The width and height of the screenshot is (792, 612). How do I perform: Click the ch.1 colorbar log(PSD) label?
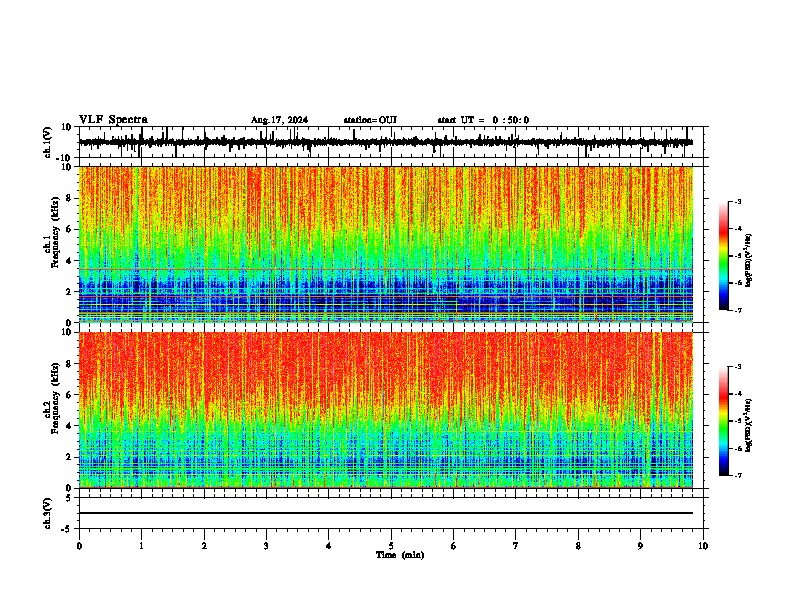748,261
